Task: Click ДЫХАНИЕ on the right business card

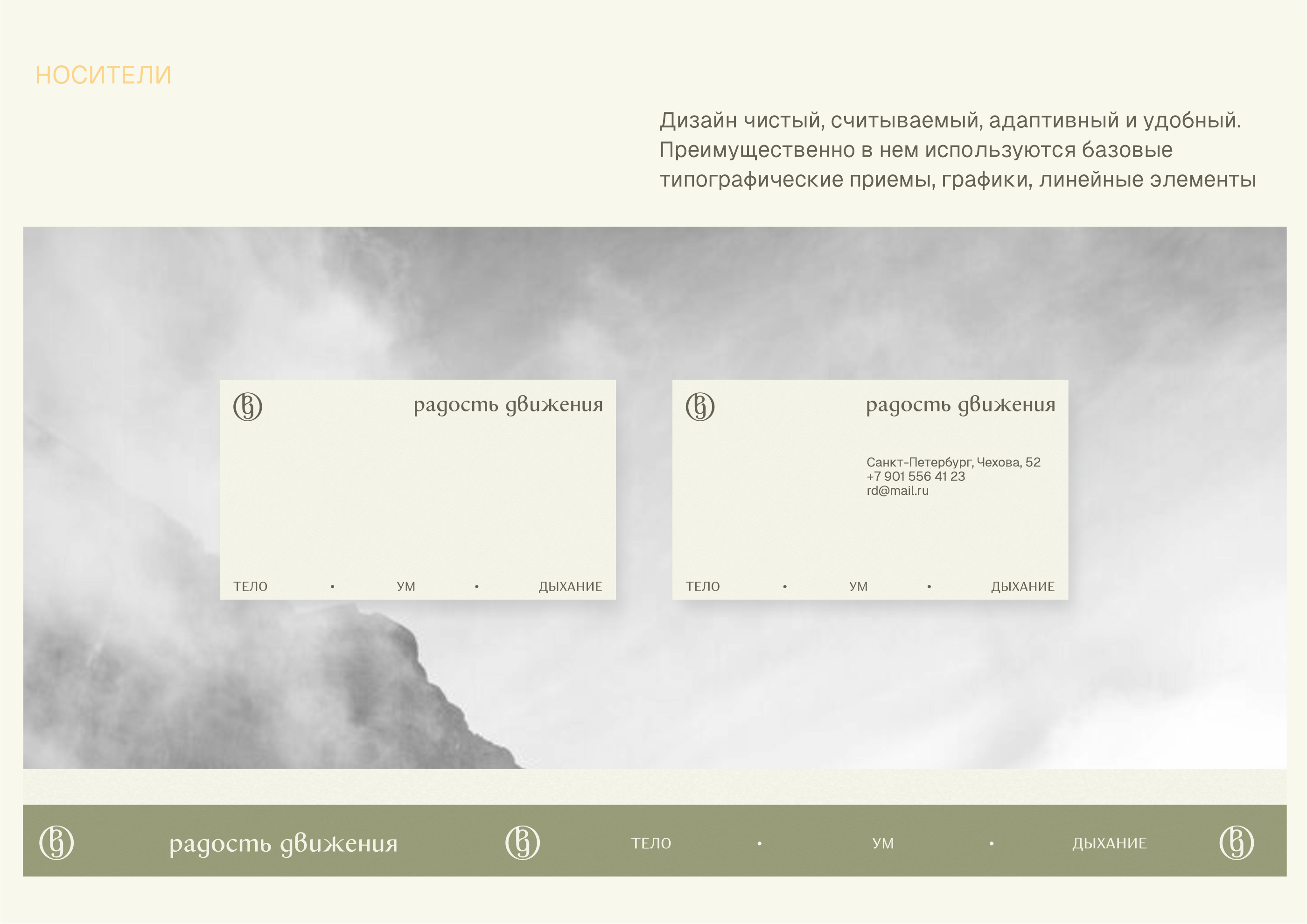Action: pyautogui.click(x=1022, y=587)
